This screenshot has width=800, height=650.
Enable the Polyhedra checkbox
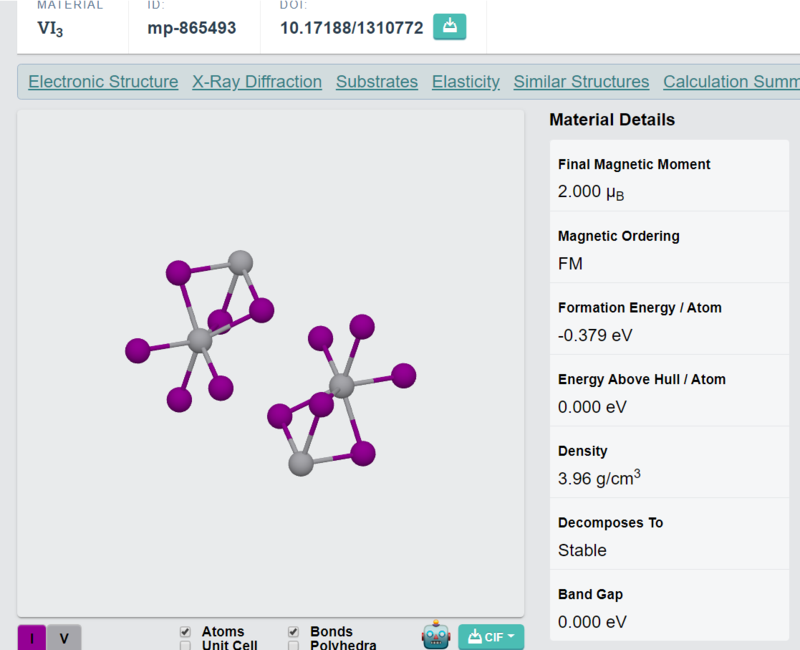click(293, 646)
